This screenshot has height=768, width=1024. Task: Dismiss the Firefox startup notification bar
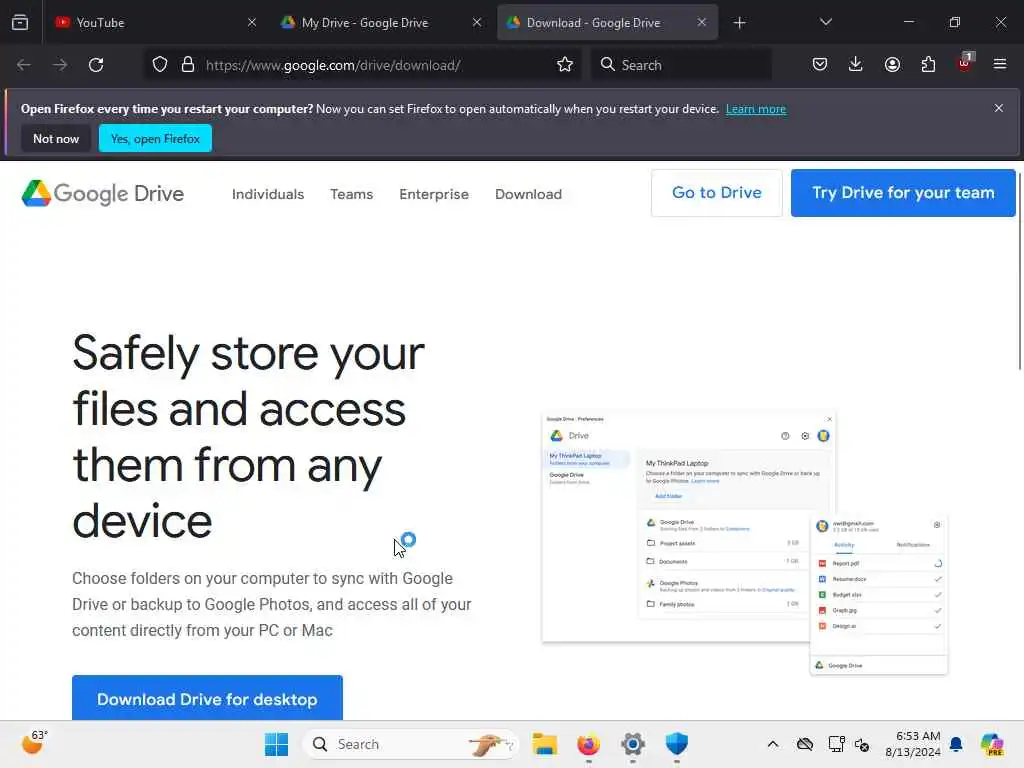click(999, 108)
